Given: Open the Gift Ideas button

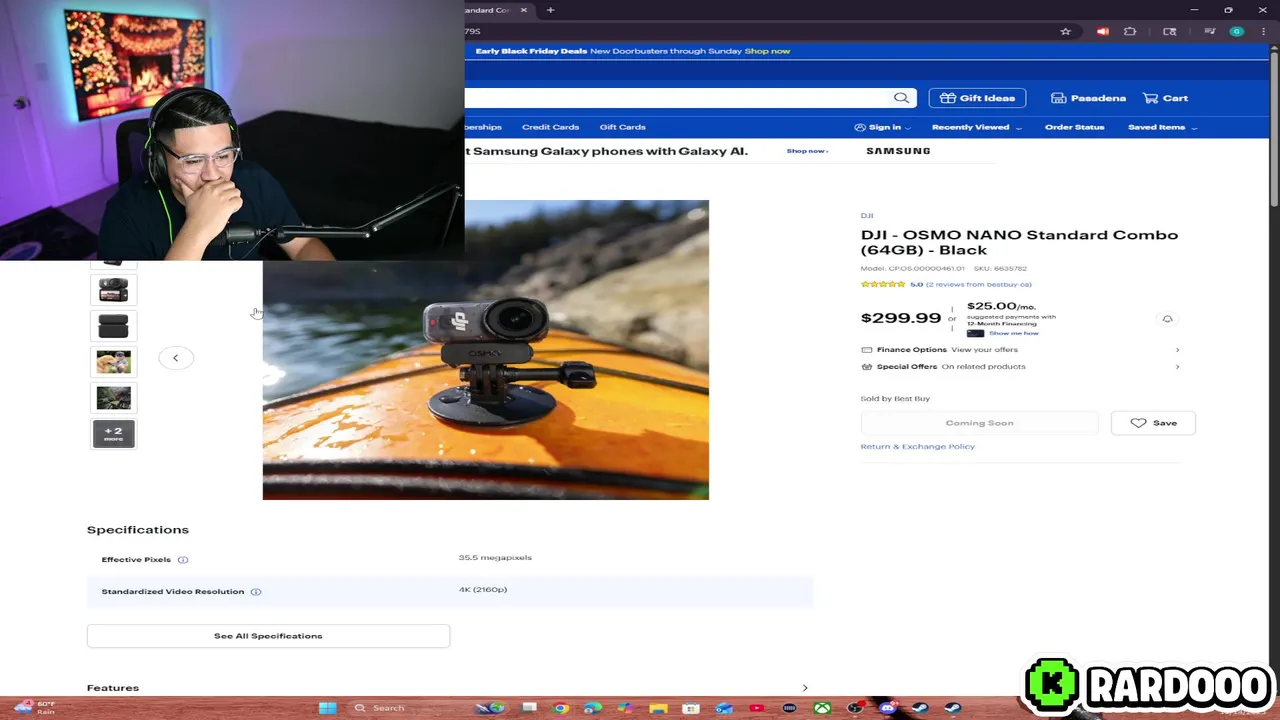Looking at the screenshot, I should (x=977, y=98).
